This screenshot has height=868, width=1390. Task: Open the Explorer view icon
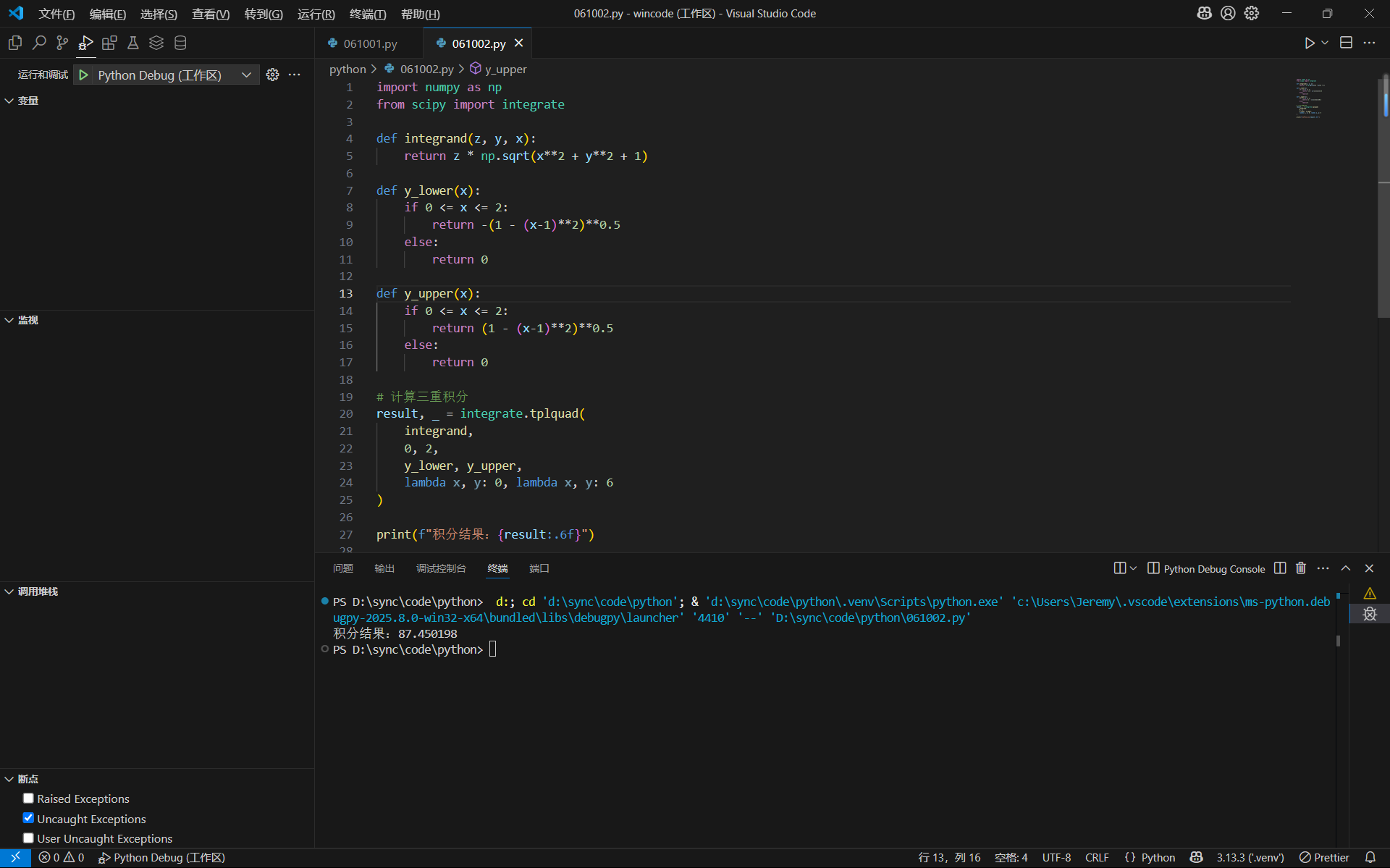click(x=14, y=43)
